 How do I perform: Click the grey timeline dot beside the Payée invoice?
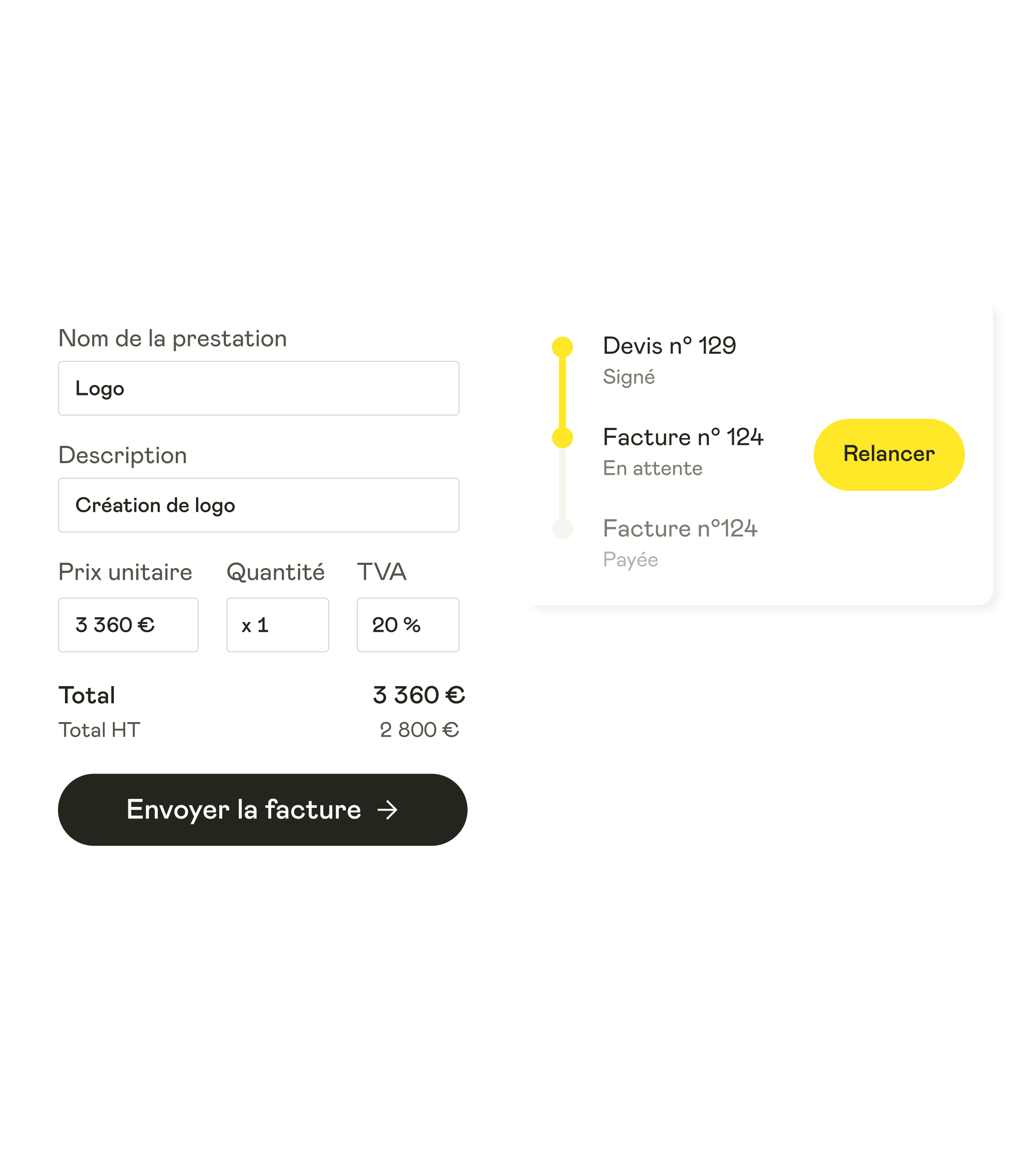[x=562, y=529]
